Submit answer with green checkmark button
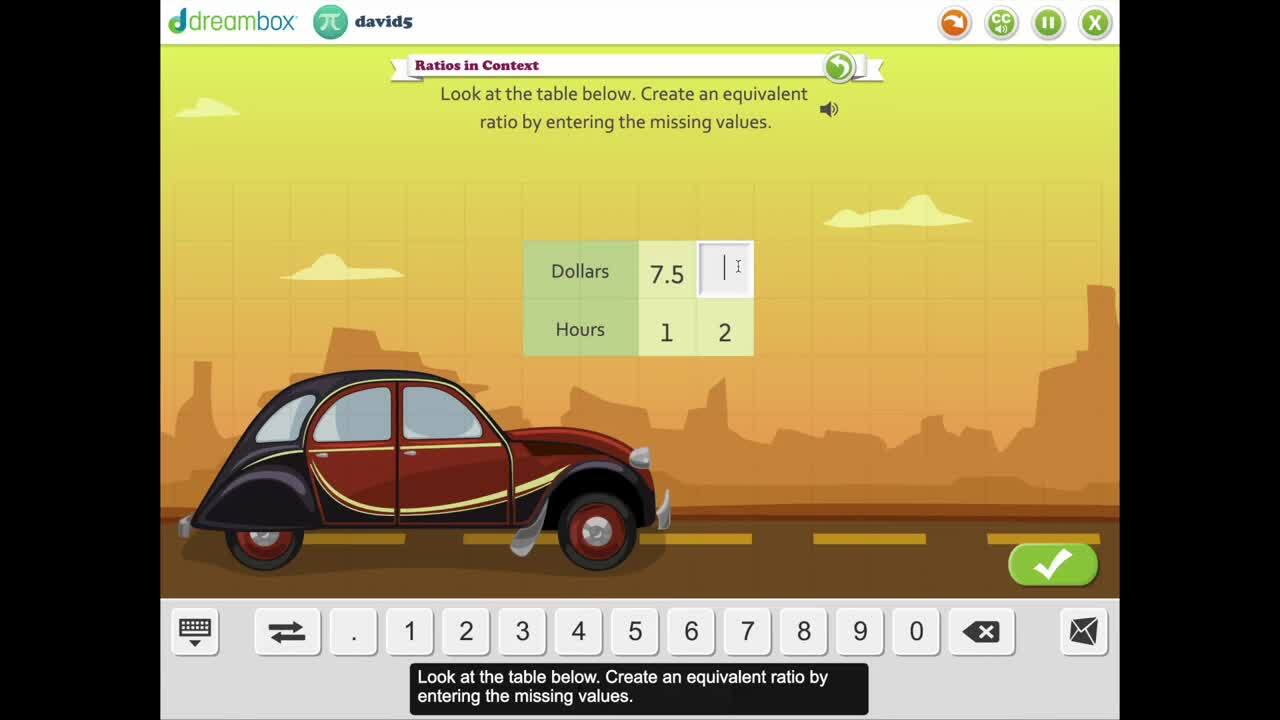Image resolution: width=1280 pixels, height=720 pixels. pyautogui.click(x=1053, y=565)
